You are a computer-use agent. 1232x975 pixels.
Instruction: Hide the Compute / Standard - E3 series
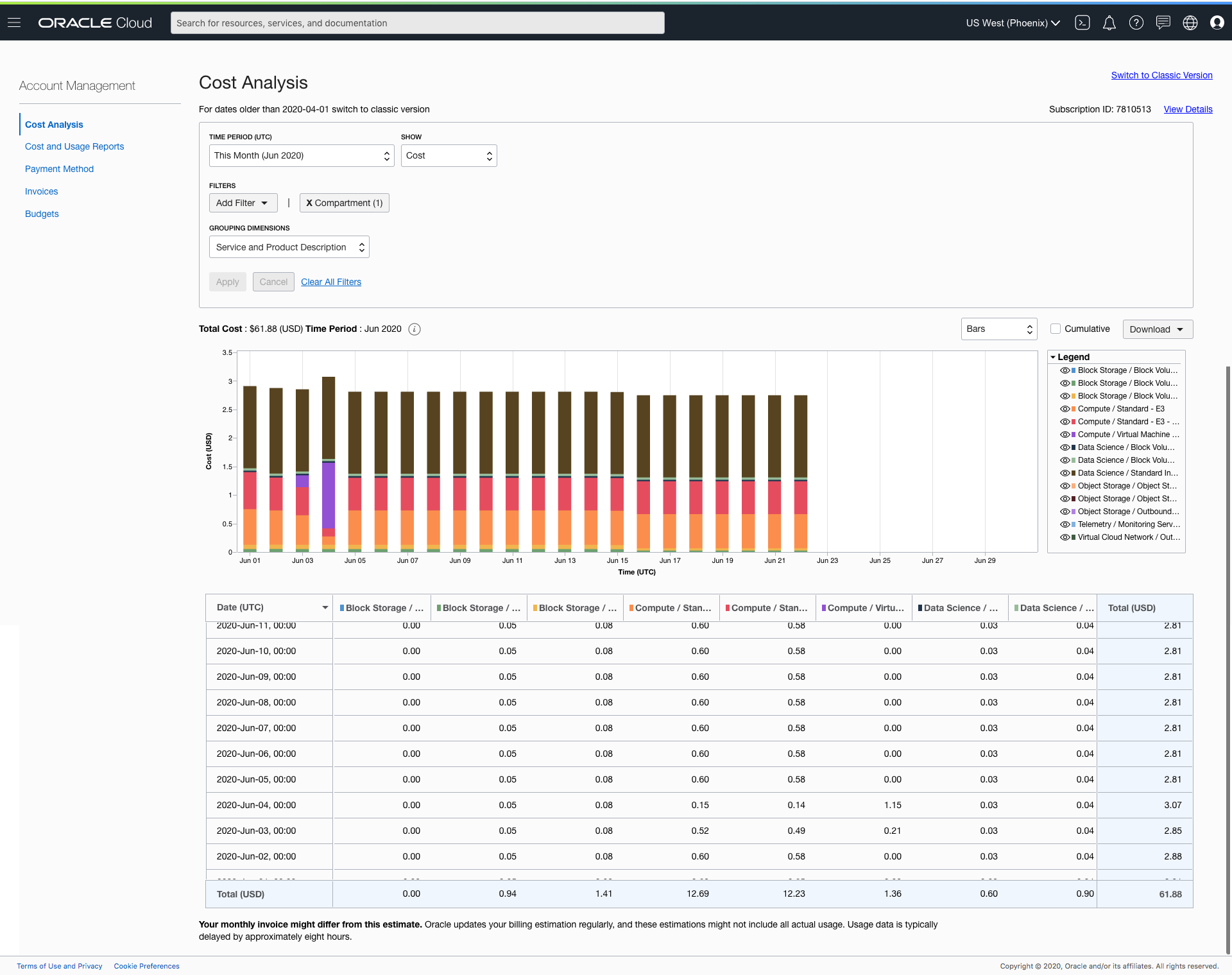1065,409
